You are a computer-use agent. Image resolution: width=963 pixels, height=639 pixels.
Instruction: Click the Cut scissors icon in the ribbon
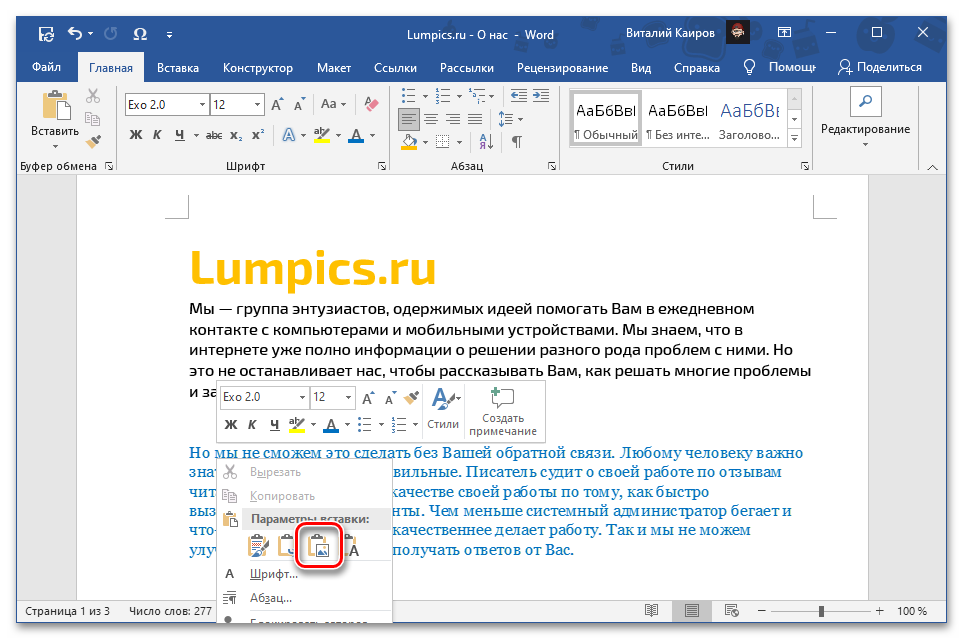pyautogui.click(x=93, y=96)
